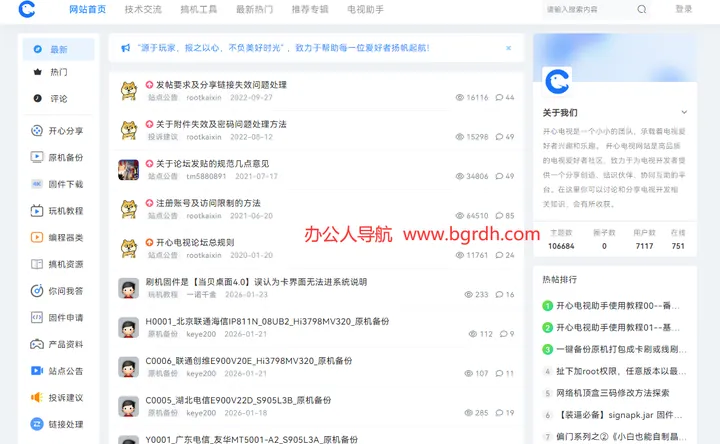Image resolution: width=720 pixels, height=444 pixels.
Task: Click the view count eye icon for 发帖要求 post
Action: (x=459, y=97)
